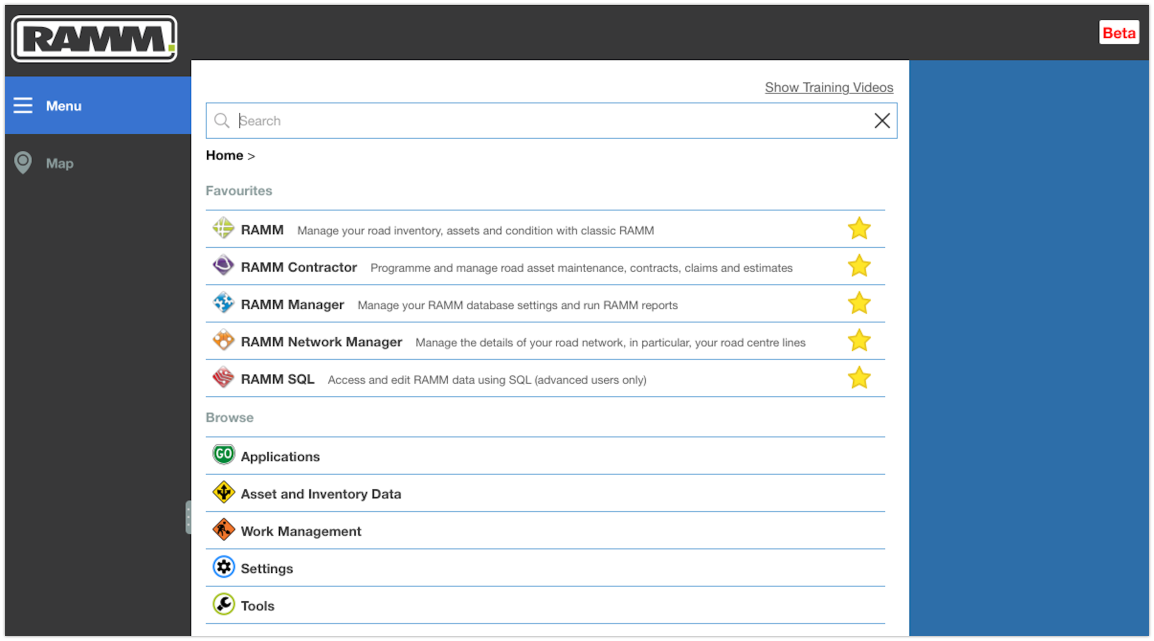
Task: Click the Asset and Inventory Data sign icon
Action: (223, 492)
